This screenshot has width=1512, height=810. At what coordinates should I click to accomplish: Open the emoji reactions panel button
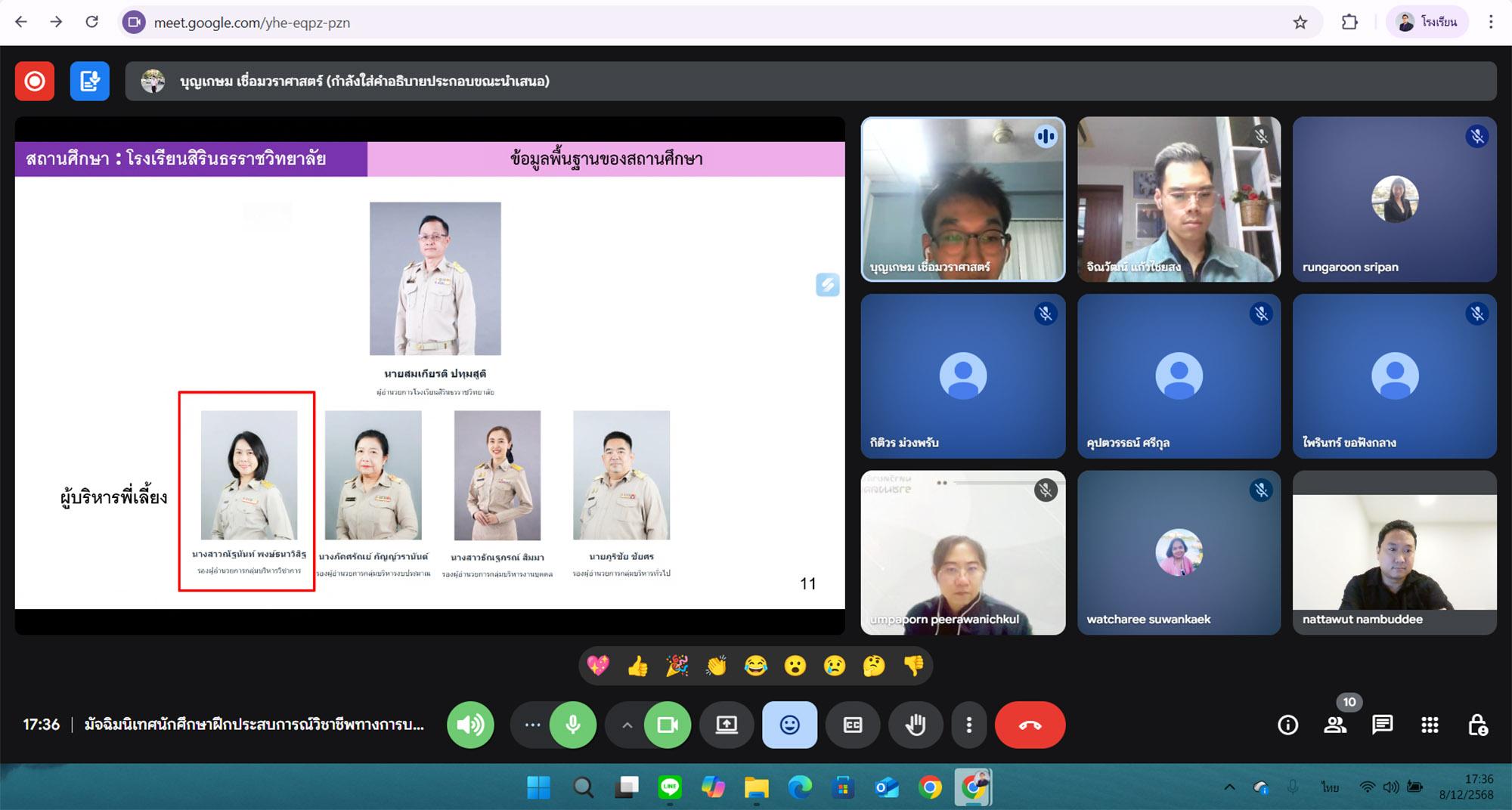(x=789, y=725)
